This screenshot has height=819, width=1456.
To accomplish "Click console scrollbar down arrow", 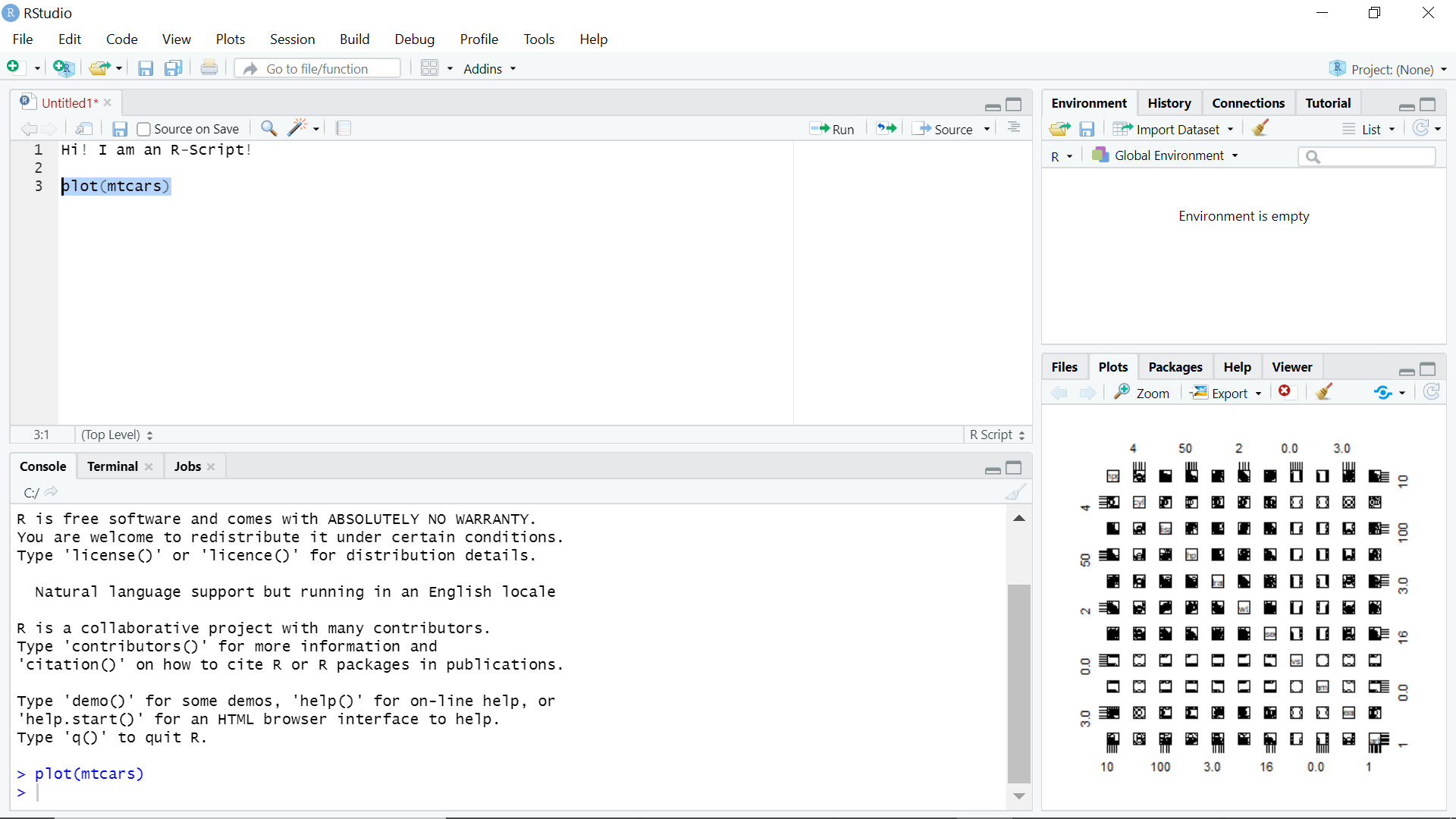I will point(1018,795).
